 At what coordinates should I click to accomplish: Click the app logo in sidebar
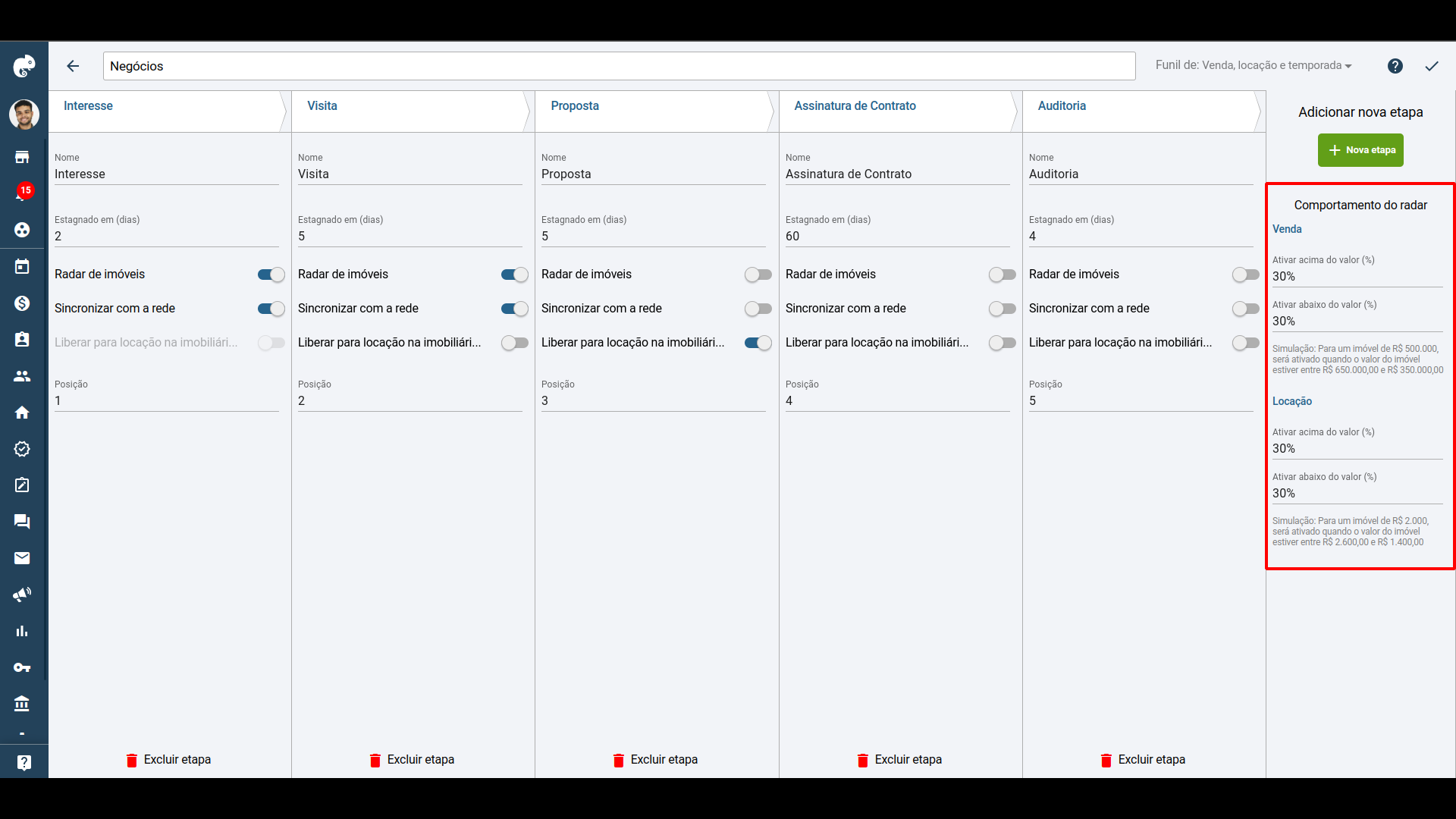(24, 67)
